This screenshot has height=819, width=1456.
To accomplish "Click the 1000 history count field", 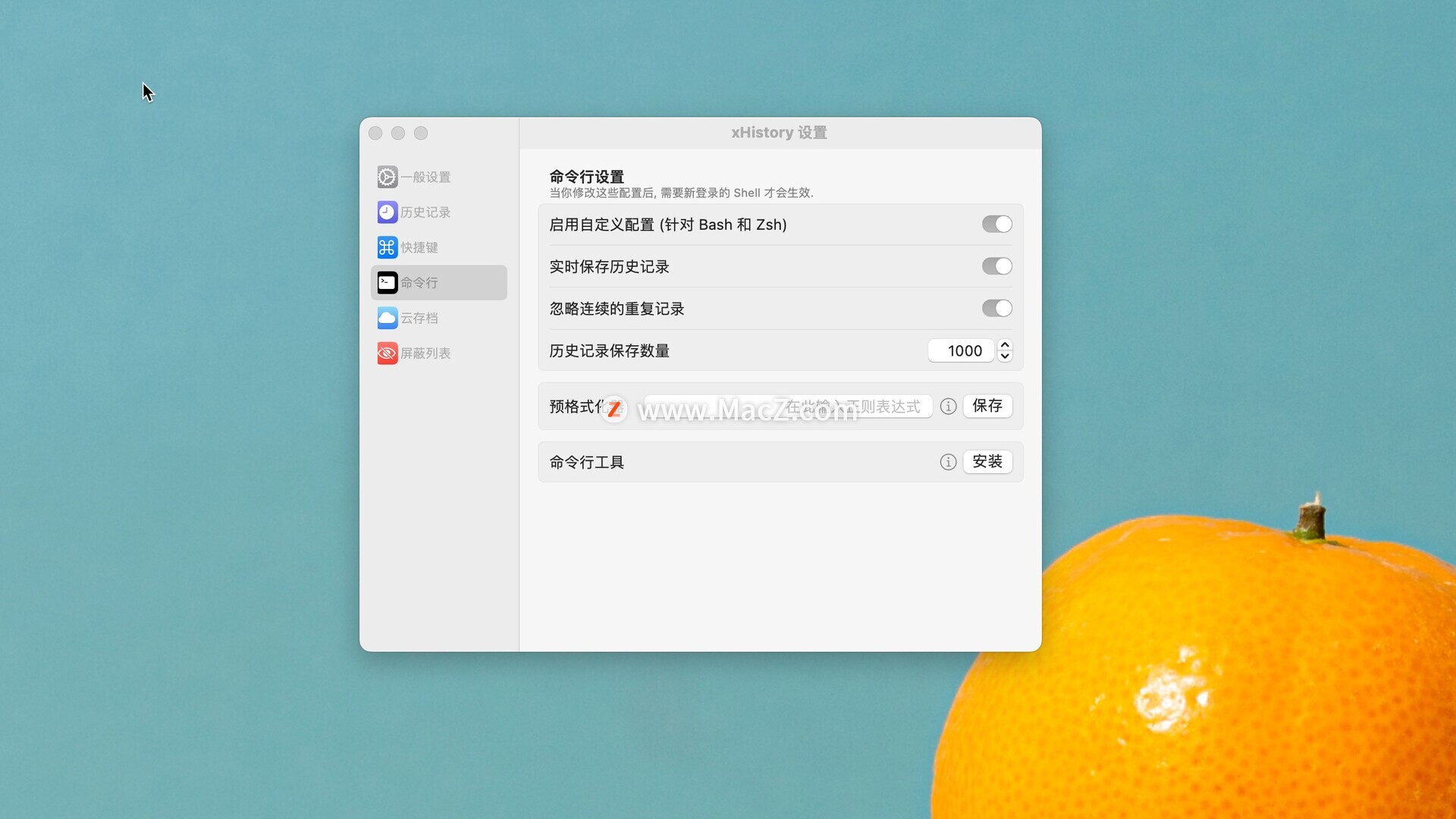I will coord(961,350).
